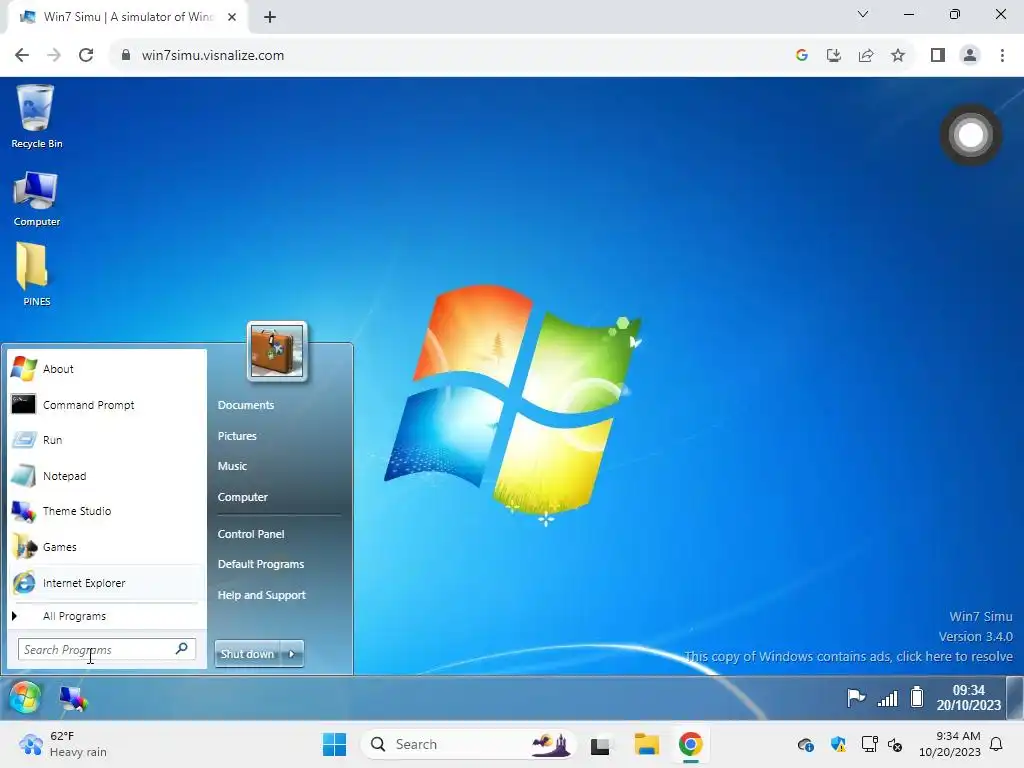
Task: Open Pictures in Start menu right pane
Action: click(237, 436)
